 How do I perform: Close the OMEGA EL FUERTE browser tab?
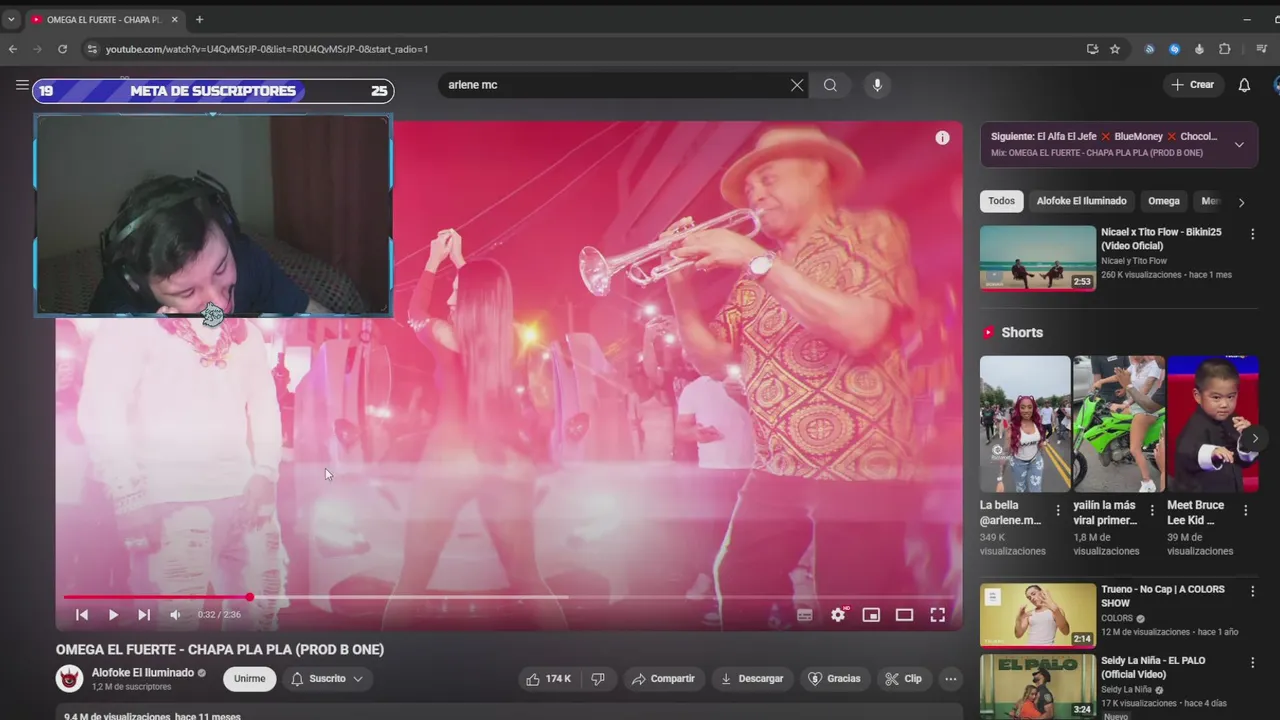[174, 19]
